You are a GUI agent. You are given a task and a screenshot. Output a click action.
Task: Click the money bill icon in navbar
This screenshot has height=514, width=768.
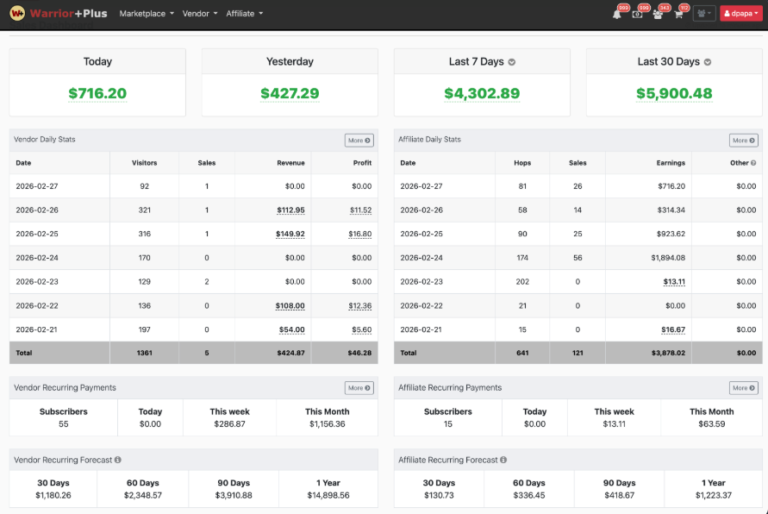tap(638, 14)
